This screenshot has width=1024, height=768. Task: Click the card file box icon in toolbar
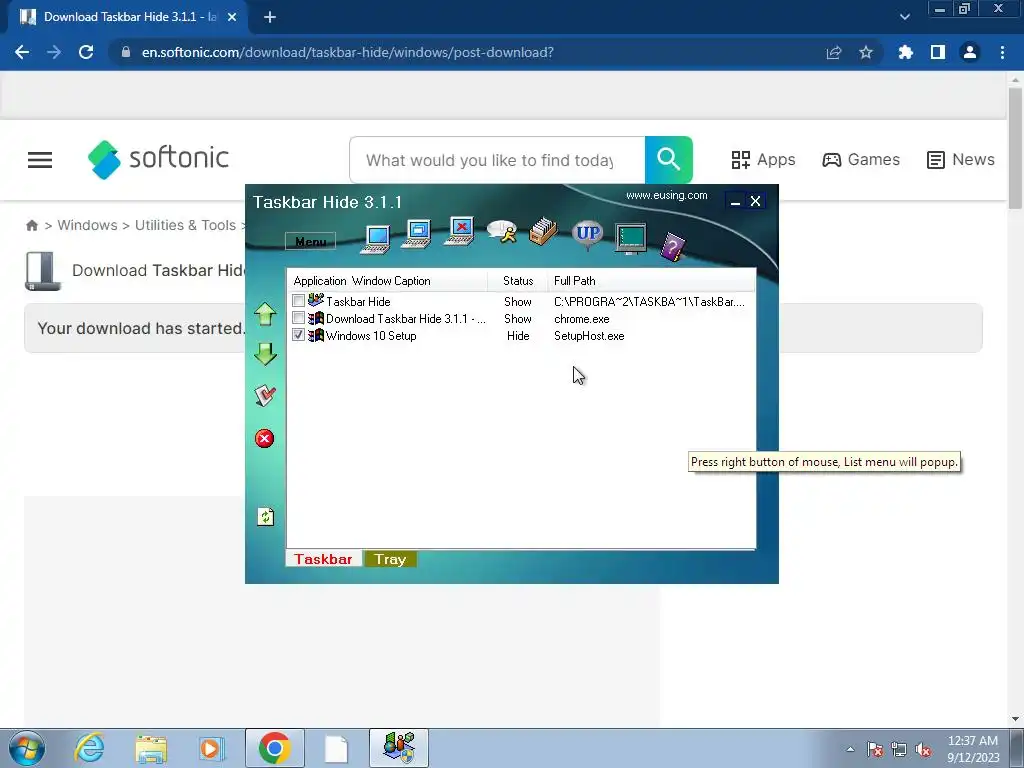click(x=543, y=231)
